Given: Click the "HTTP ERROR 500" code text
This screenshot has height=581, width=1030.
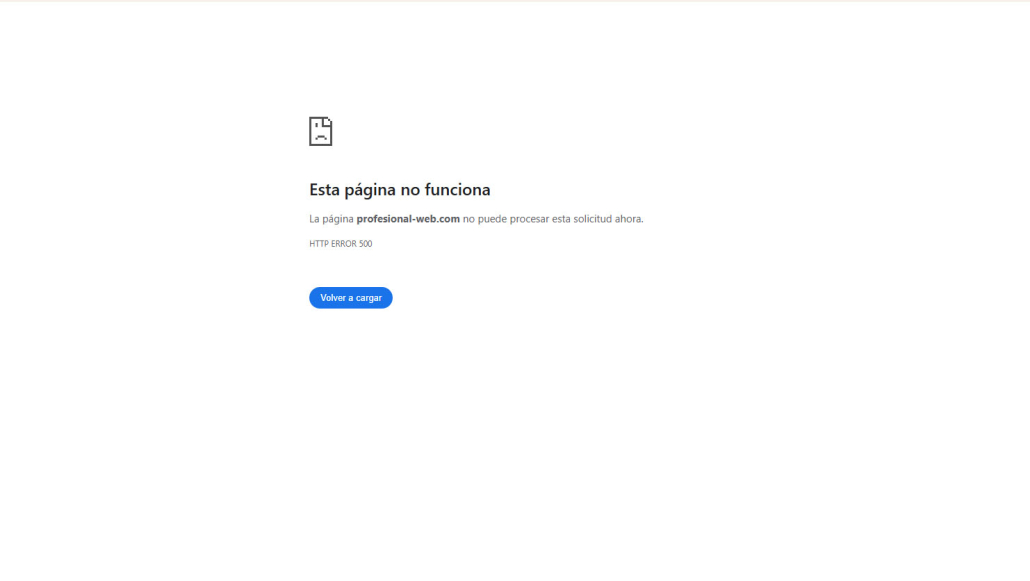Looking at the screenshot, I should coord(340,244).
